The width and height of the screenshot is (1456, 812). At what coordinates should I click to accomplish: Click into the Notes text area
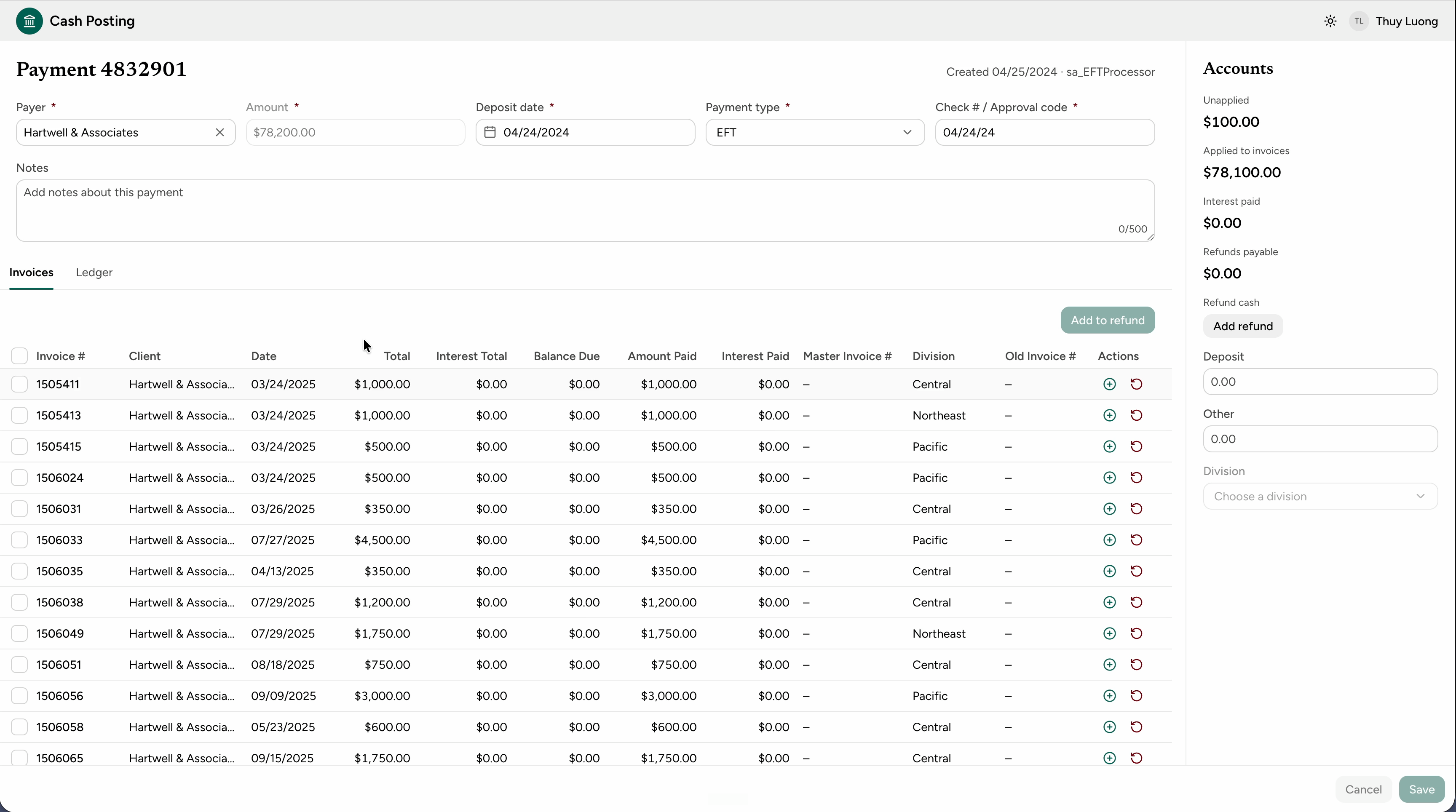[585, 211]
